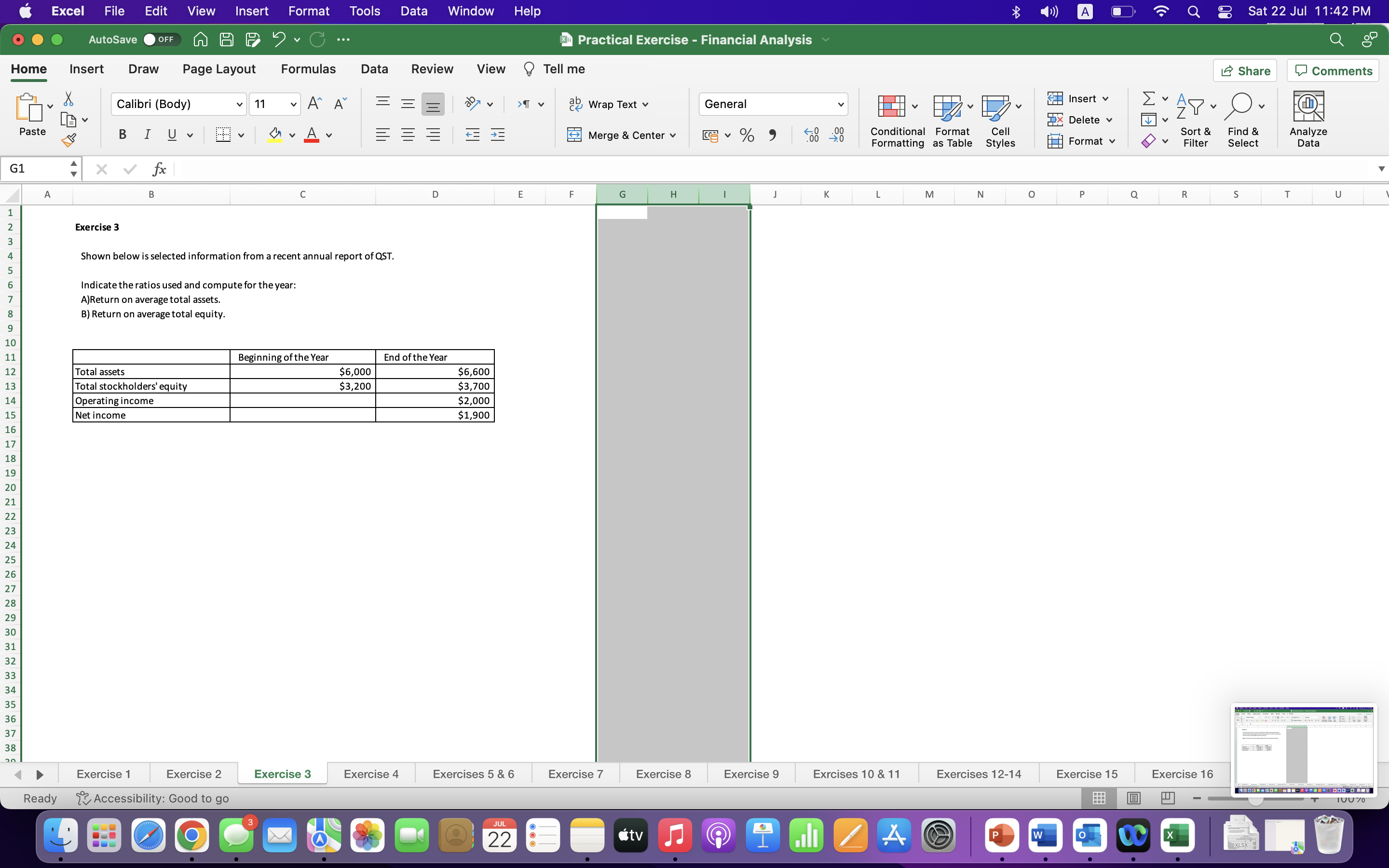Viewport: 1389px width, 868px height.
Task: Expand the General number format dropdown
Action: coord(840,105)
